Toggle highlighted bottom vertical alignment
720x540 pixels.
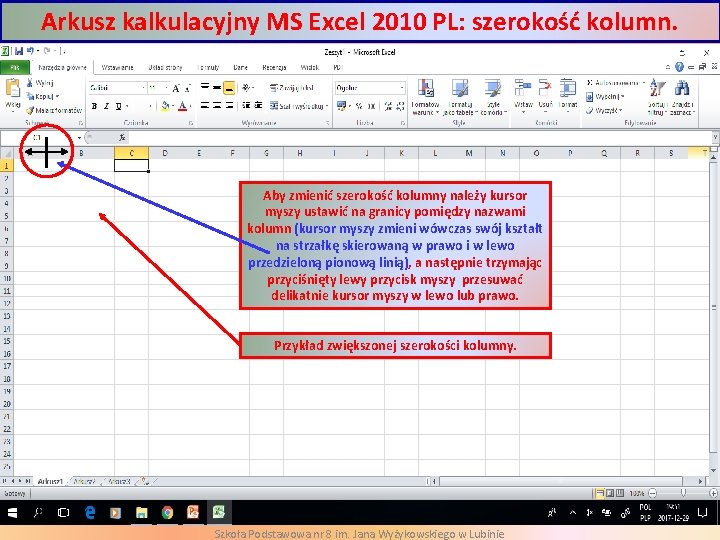229,87
